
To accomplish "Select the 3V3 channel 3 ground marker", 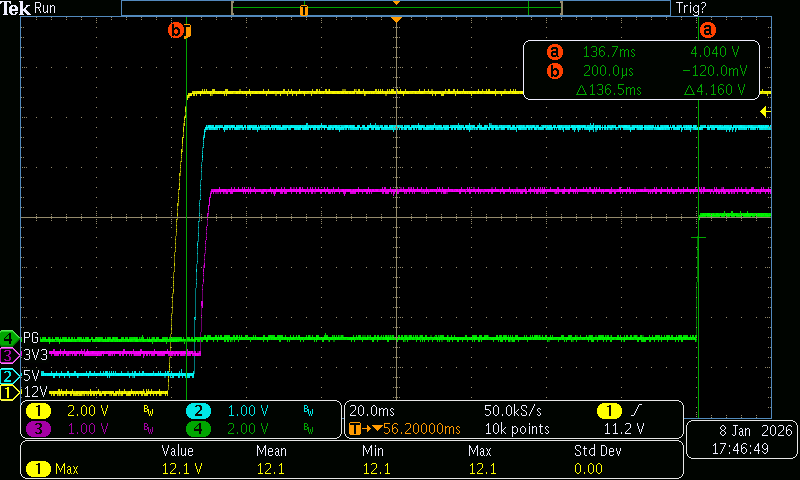I will pos(9,354).
